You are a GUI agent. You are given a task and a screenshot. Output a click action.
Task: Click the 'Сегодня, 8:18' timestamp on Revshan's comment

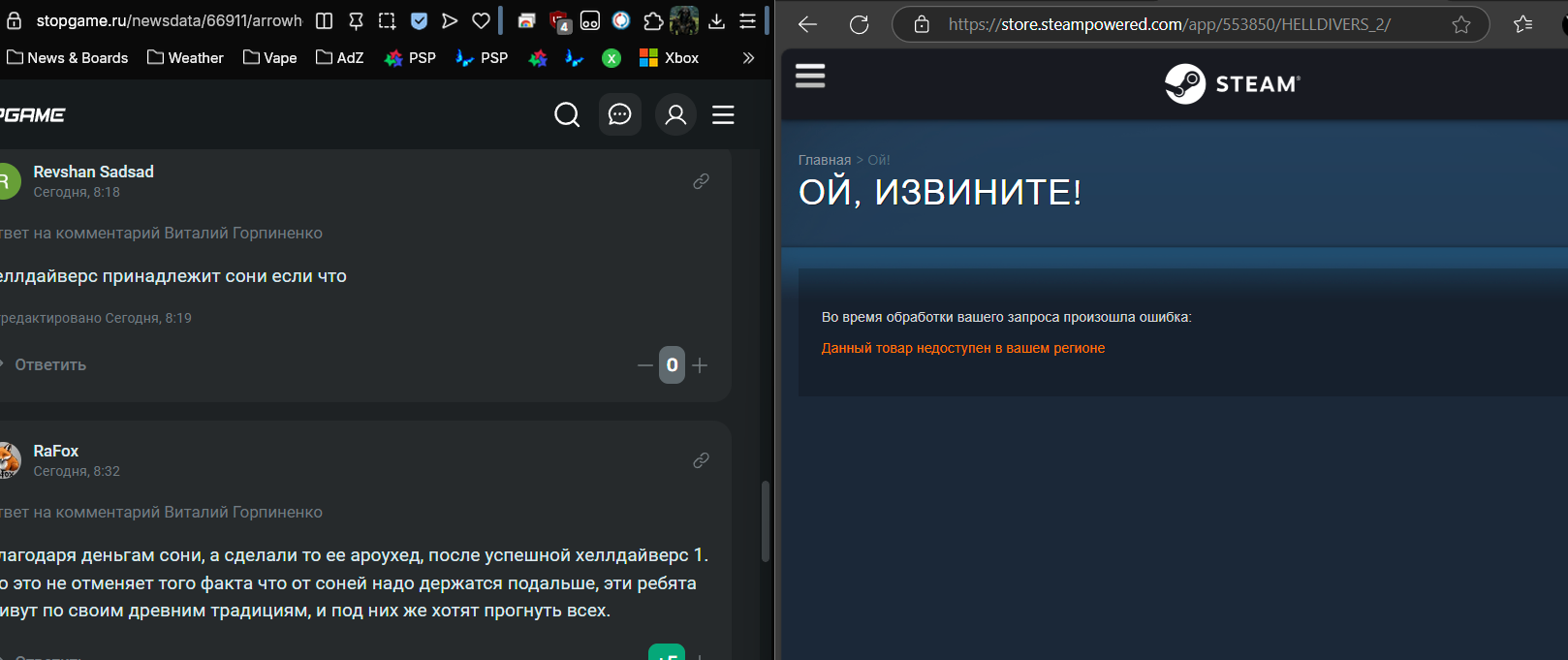point(77,192)
